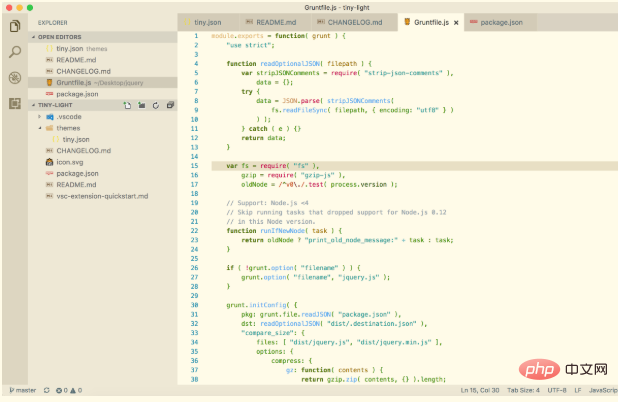Open package.json in TINY-LIGHT tree
The image size is (618, 402).
[102, 173]
